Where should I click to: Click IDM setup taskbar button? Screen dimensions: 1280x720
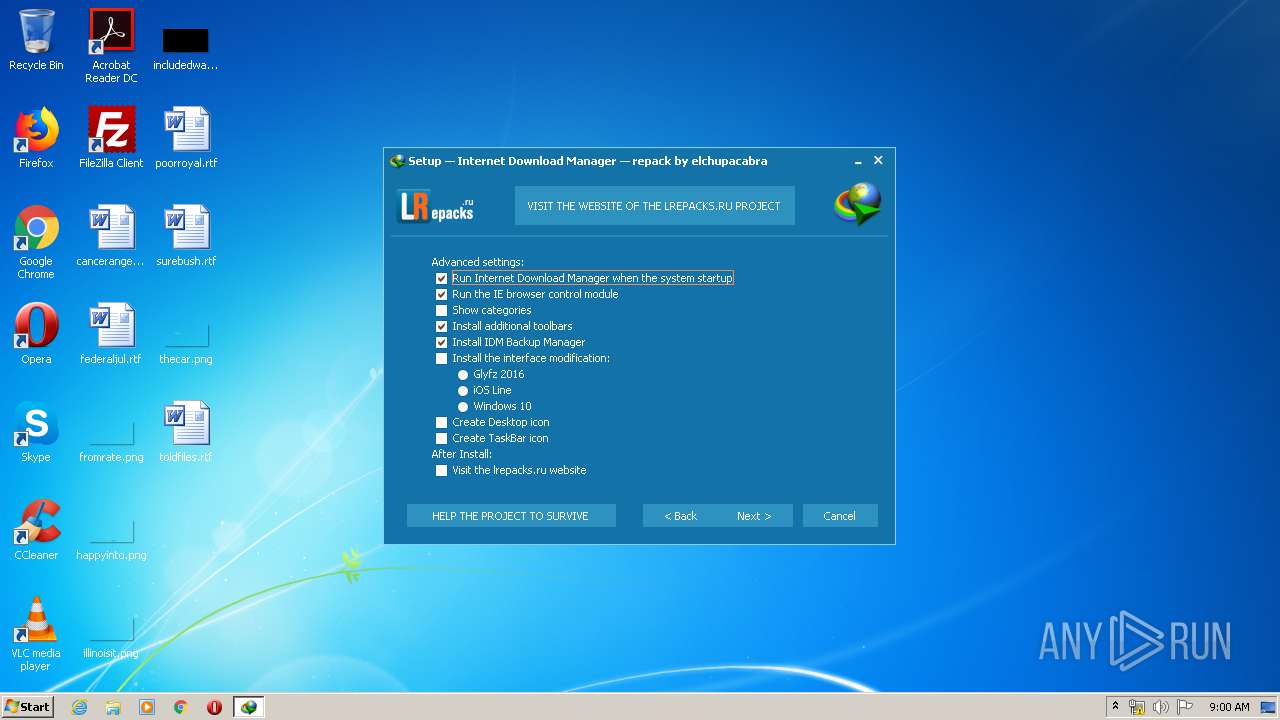point(248,707)
